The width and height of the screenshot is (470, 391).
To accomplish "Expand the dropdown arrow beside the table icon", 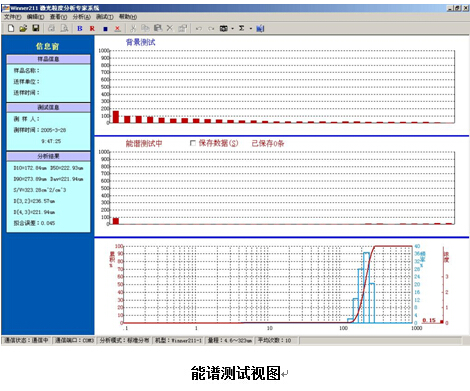I will coord(232,29).
